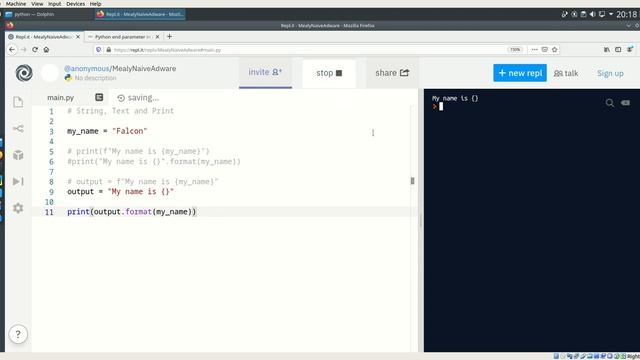Open the Help menu
640x360 pixels.
click(x=96, y=4)
